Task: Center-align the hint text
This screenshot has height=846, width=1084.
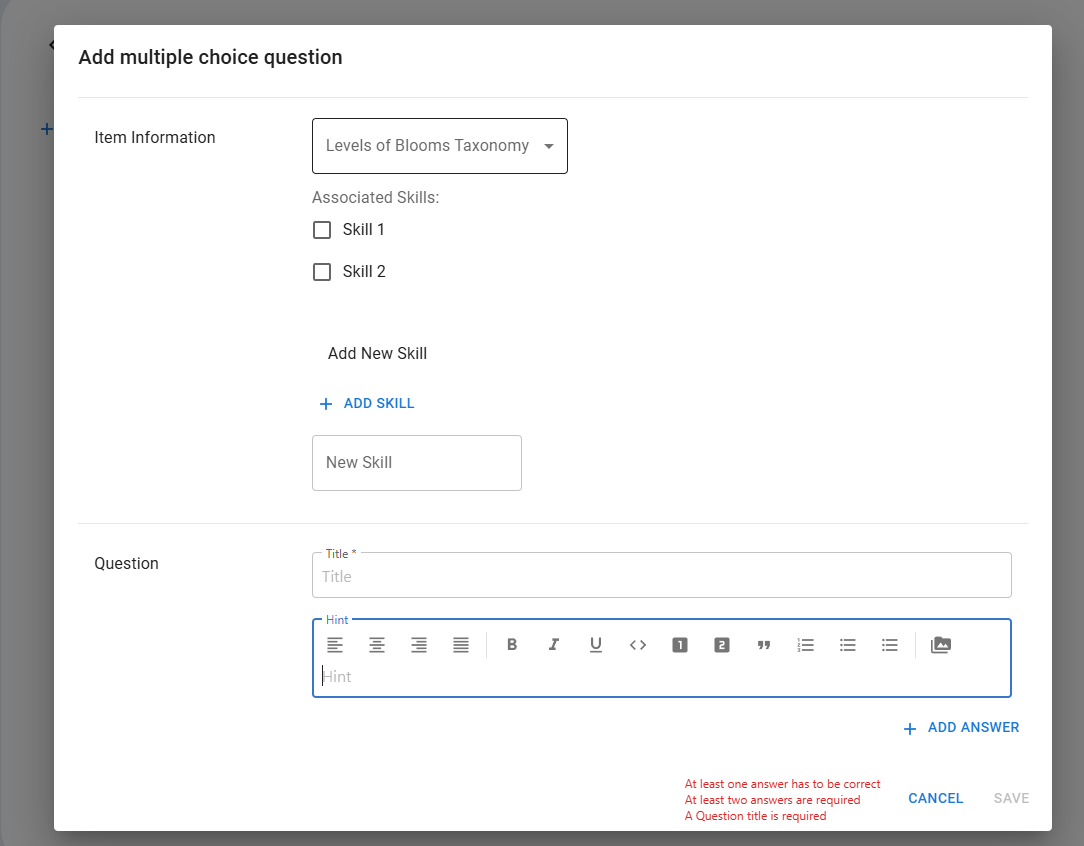Action: tap(377, 645)
